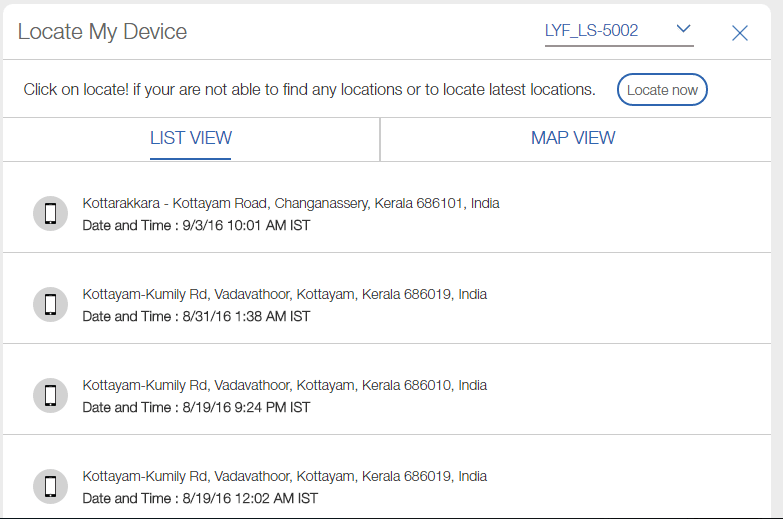Open the LYF_LS-5002 device dropdown
Screen dimensions: 783x519
pyautogui.click(x=619, y=31)
